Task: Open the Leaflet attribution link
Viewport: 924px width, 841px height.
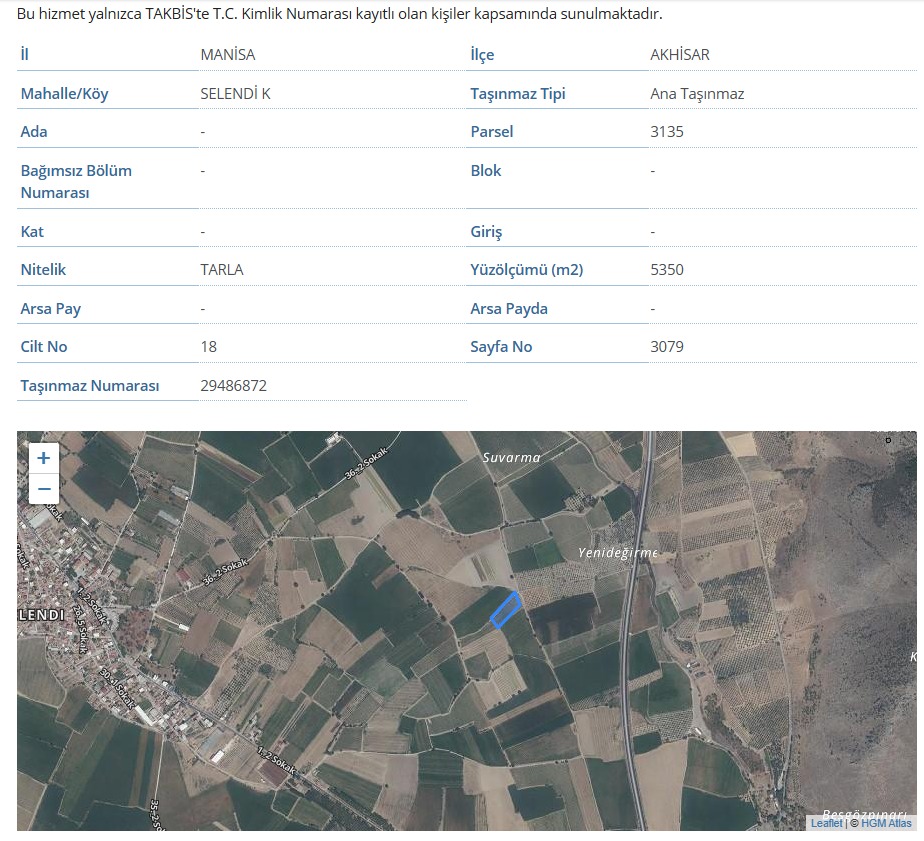Action: (x=826, y=823)
